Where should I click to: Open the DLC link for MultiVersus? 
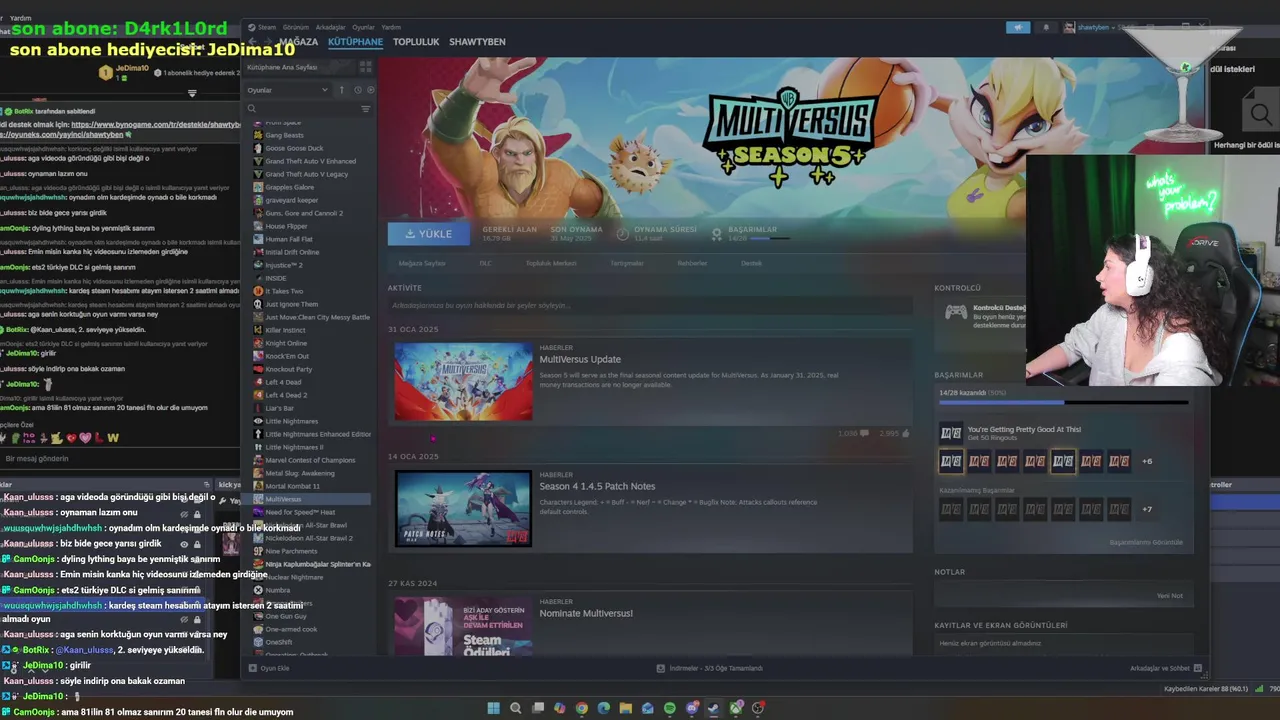485,263
